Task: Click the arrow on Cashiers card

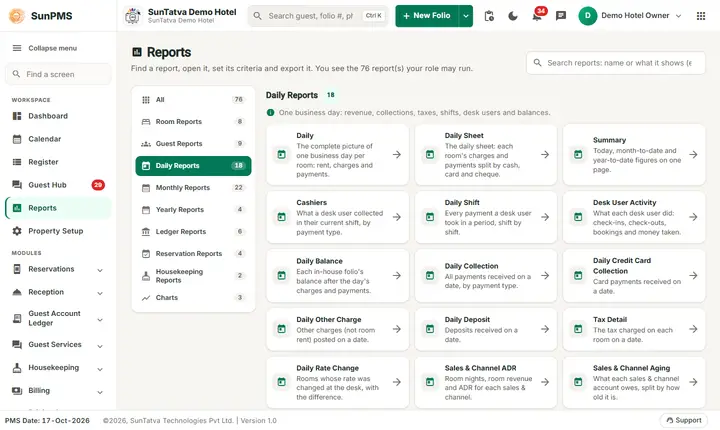Action: point(397,217)
